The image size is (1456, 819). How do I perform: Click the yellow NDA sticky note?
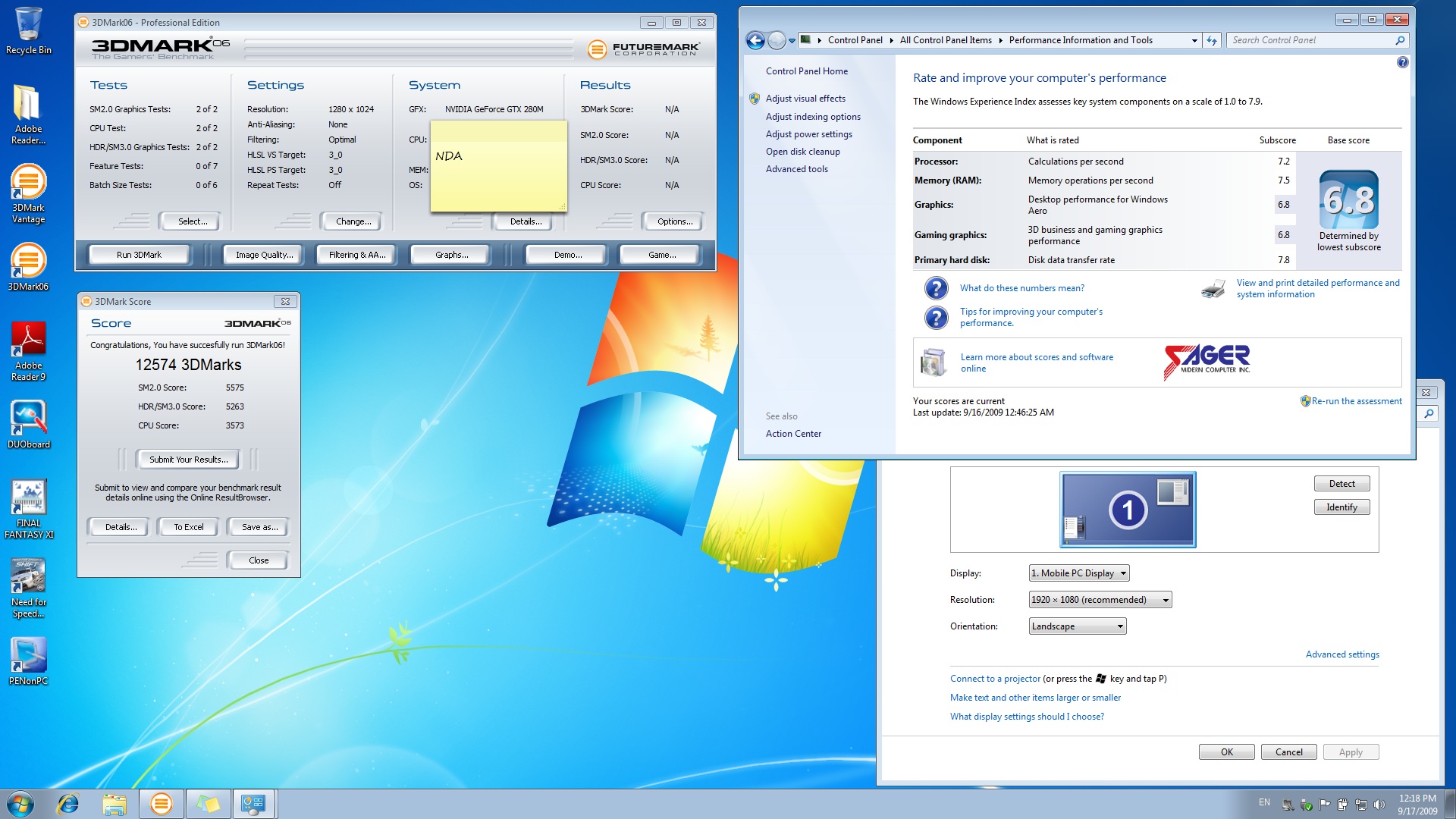pos(499,166)
